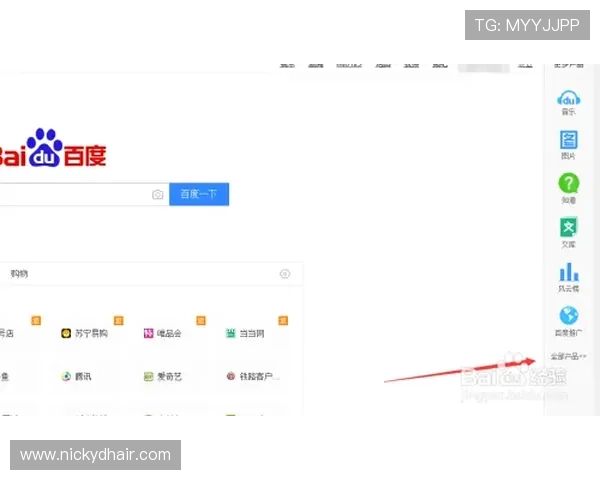This screenshot has height=480, width=600.
Task: Open Baidu Wenku (文库) in the sidebar
Action: (568, 232)
